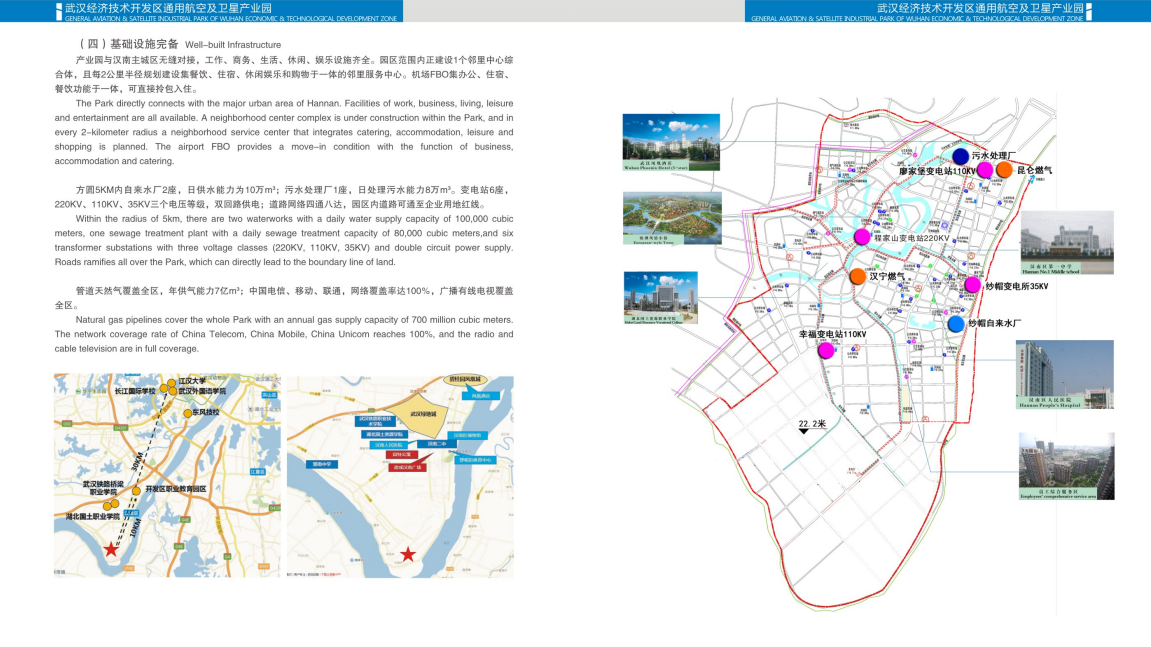The width and height of the screenshot is (1151, 647).
Task: Click paragraph starting 'The Park directly connects'
Action: 283,132
